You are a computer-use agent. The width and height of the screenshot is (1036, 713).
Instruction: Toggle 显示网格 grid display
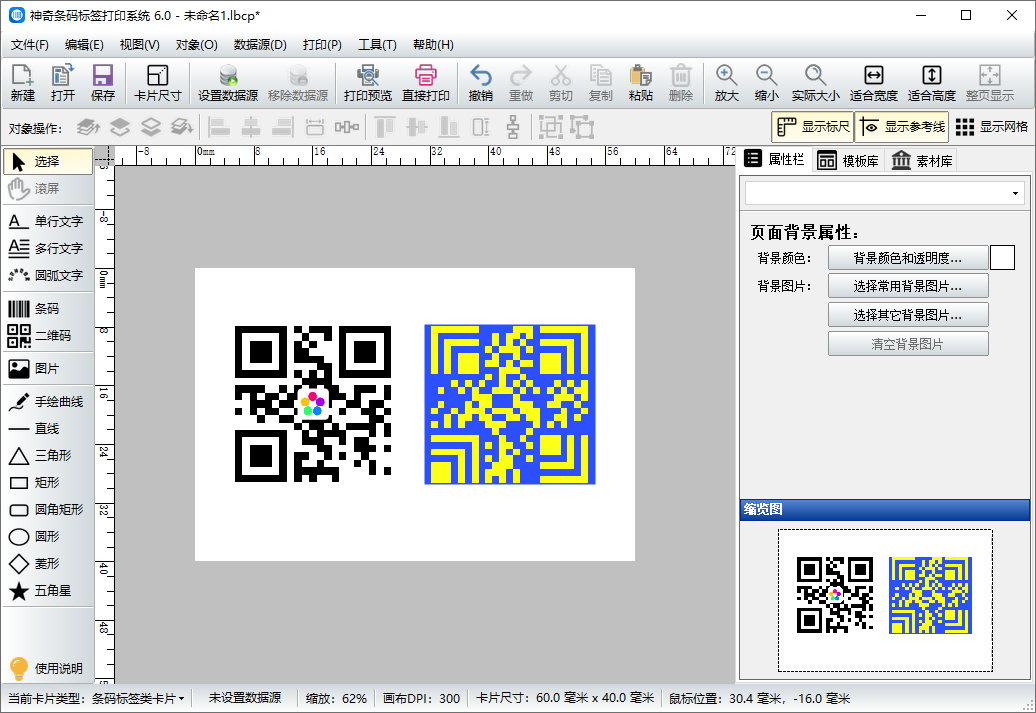(x=991, y=127)
